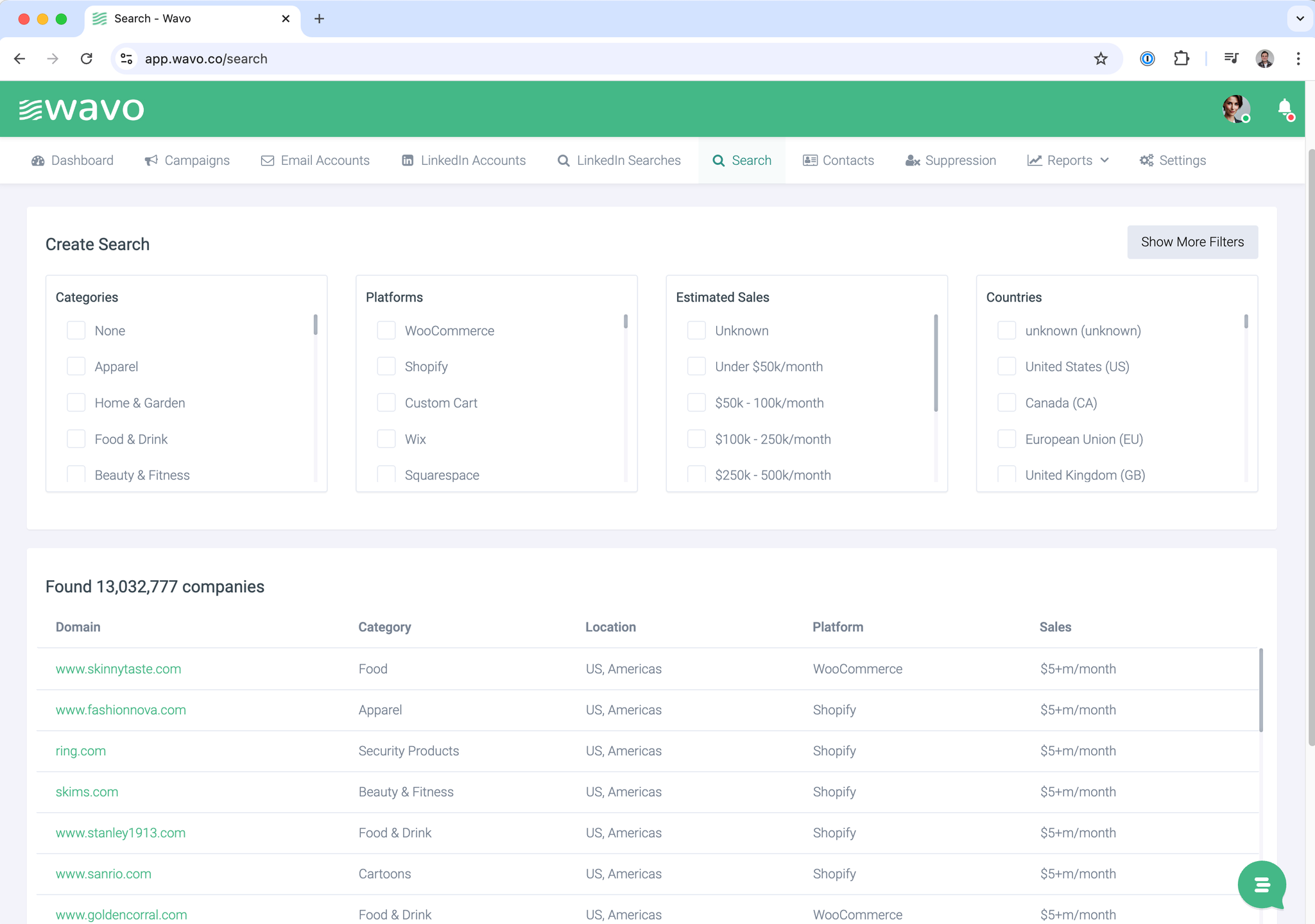Image resolution: width=1315 pixels, height=924 pixels.
Task: Expand the Reports dropdown menu
Action: pos(1068,160)
